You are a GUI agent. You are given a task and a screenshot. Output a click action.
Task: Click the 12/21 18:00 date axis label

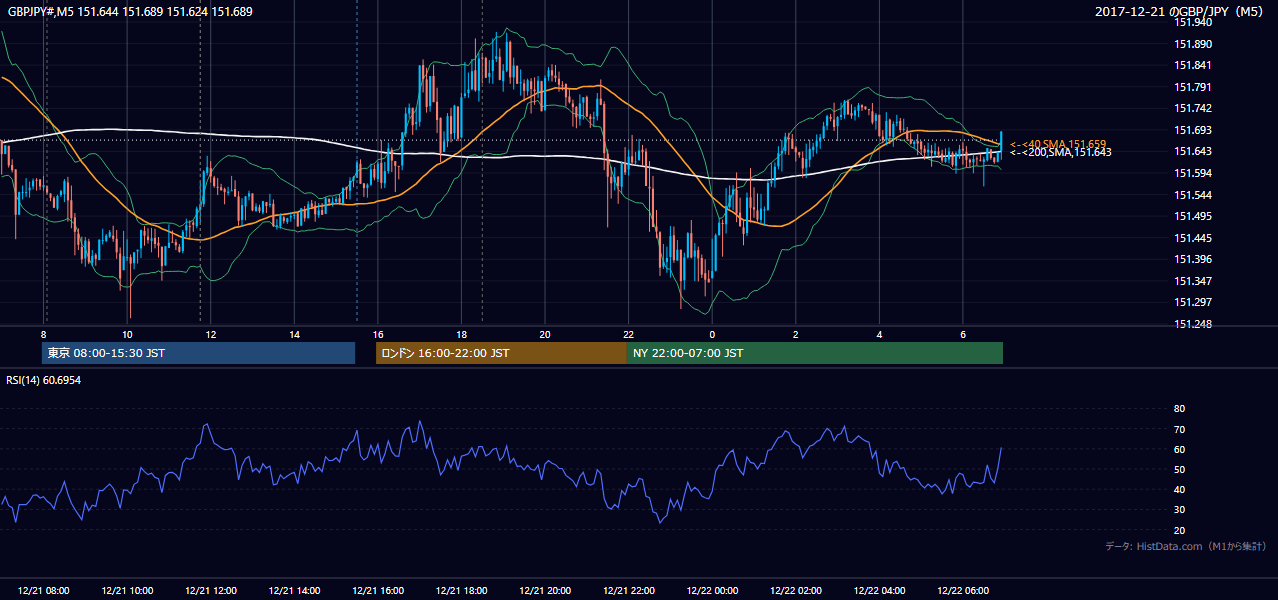(461, 591)
